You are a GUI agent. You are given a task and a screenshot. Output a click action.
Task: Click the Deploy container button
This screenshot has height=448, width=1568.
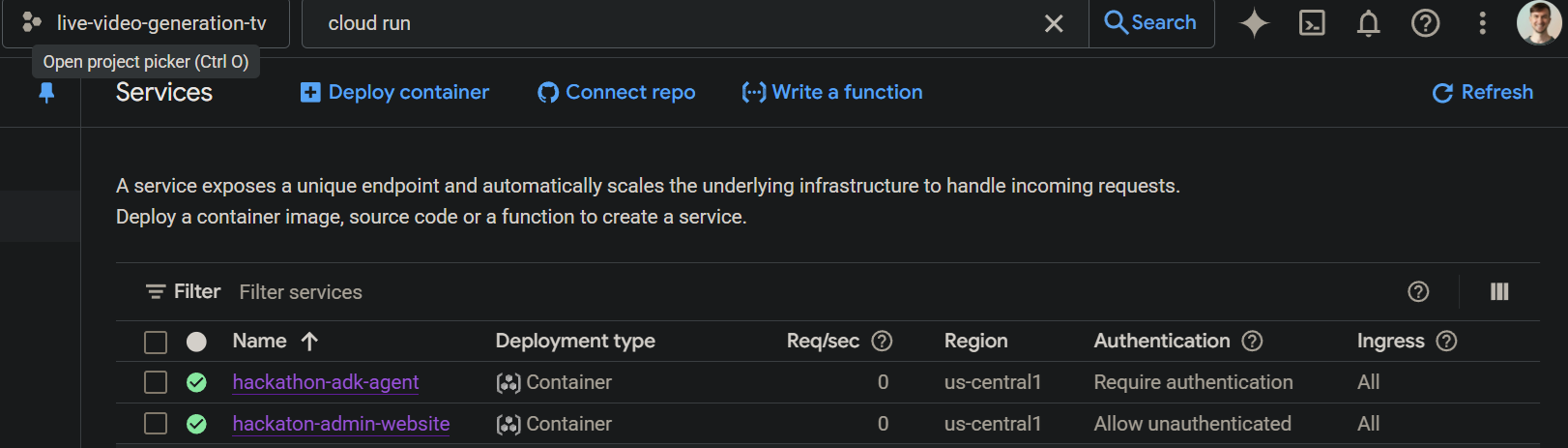point(395,92)
